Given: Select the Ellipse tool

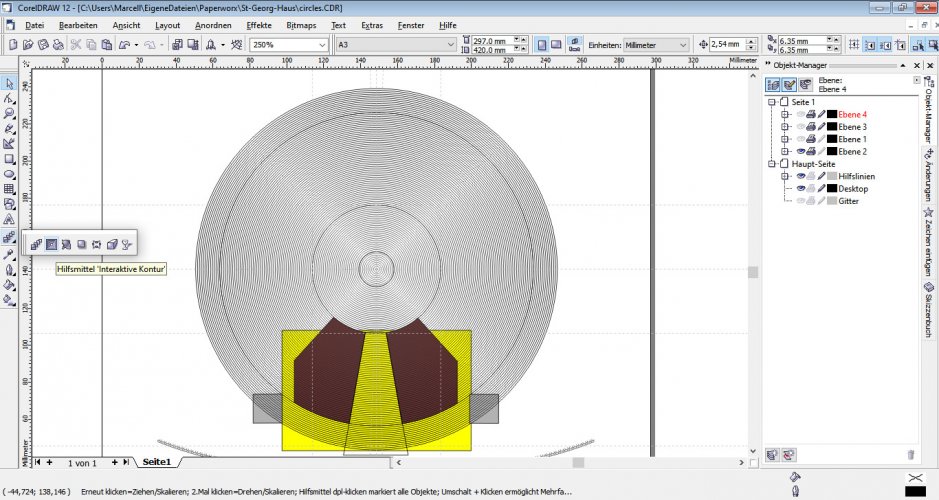Looking at the screenshot, I should coord(9,174).
